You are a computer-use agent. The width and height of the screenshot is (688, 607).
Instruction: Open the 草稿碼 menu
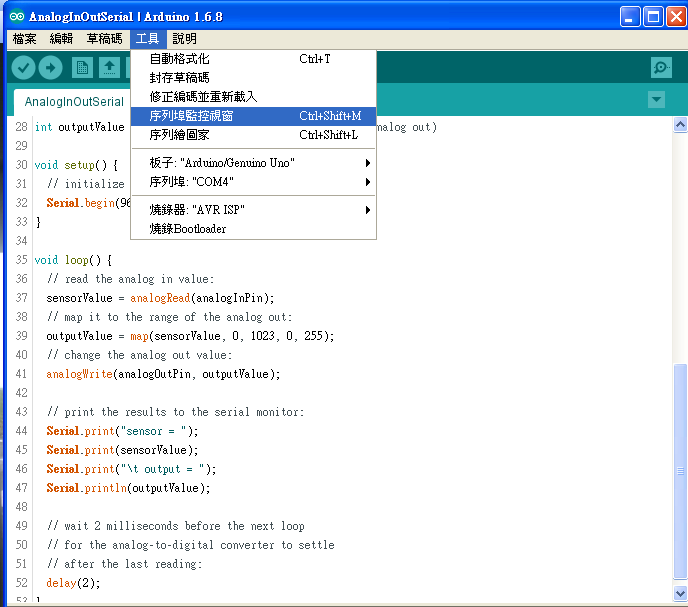click(x=104, y=39)
